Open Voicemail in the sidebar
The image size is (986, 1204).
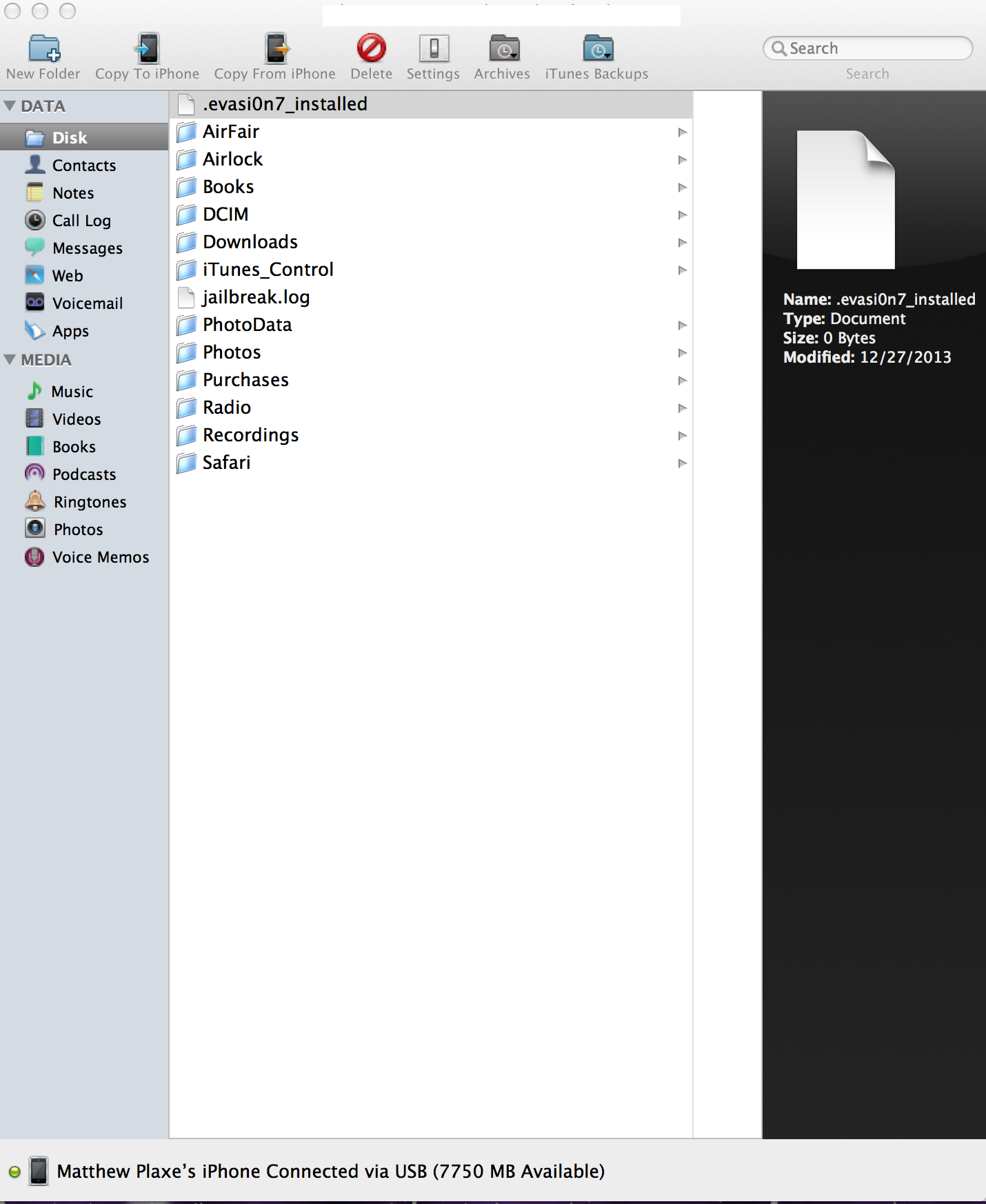84,303
